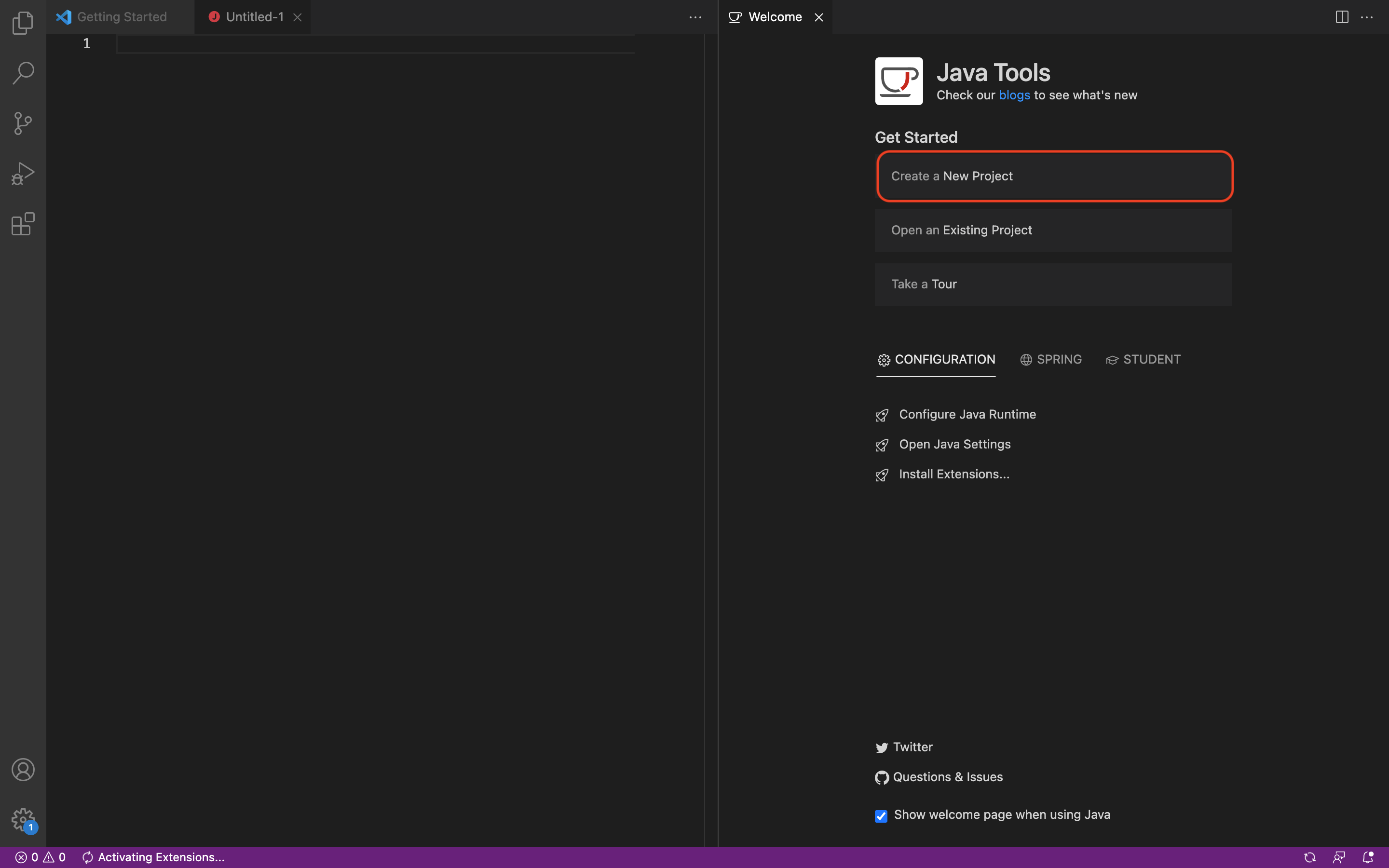Open the Search view icon
This screenshot has width=1389, height=868.
(23, 73)
